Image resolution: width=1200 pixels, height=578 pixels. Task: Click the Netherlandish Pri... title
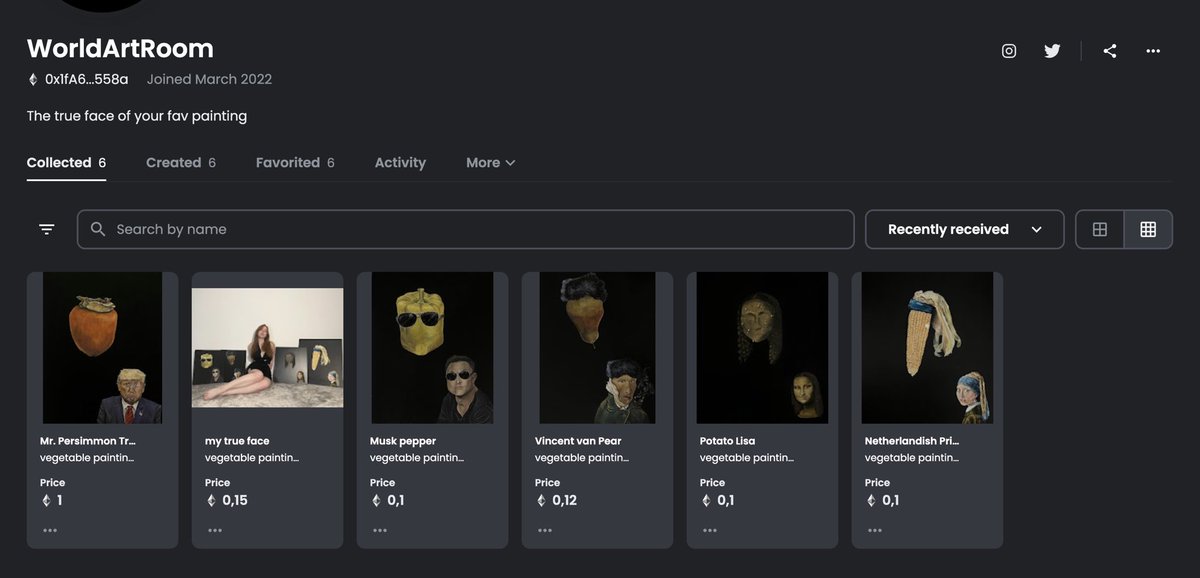(912, 441)
